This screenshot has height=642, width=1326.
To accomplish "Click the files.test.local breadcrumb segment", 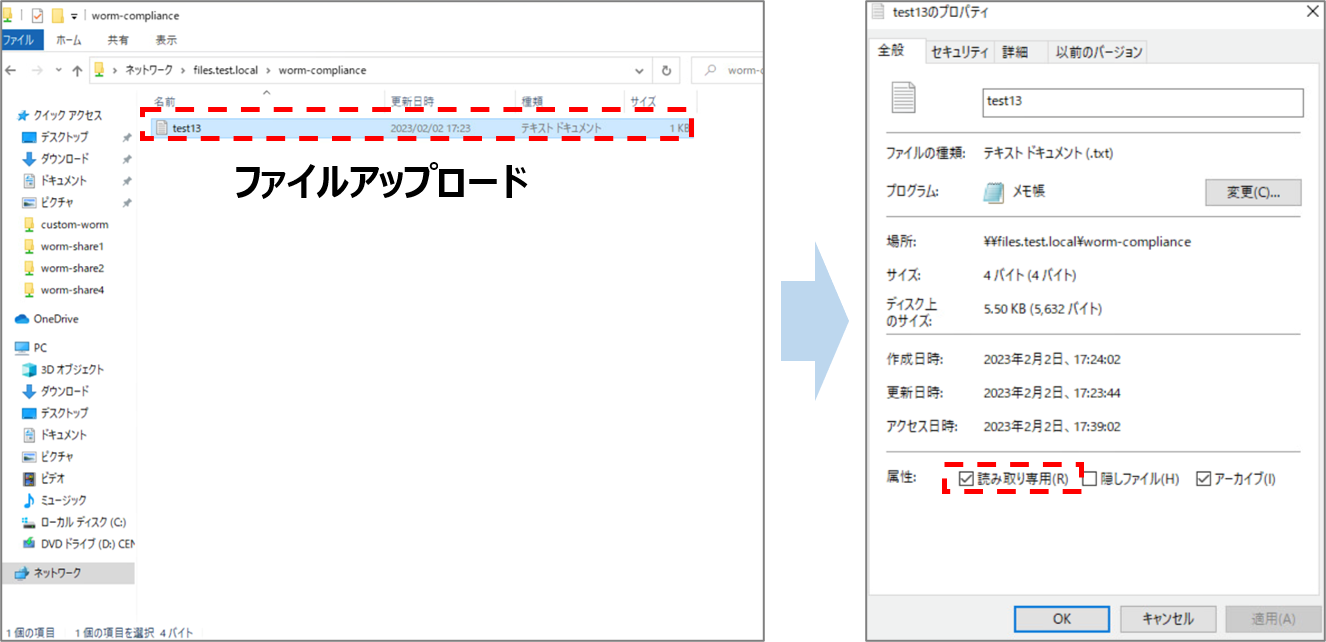I will point(226,71).
